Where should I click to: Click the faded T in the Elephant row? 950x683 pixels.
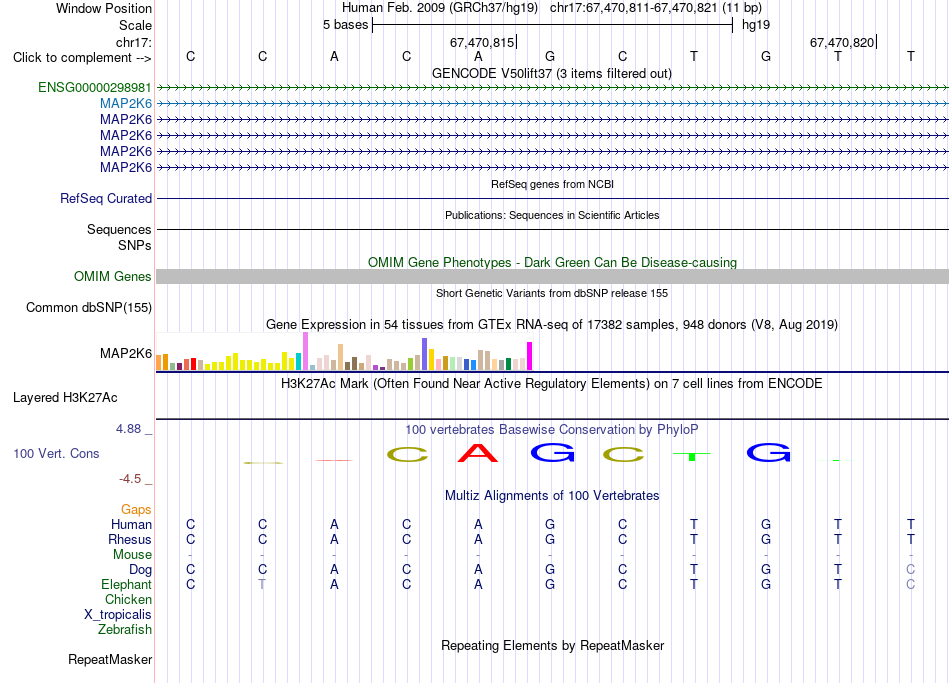point(262,584)
